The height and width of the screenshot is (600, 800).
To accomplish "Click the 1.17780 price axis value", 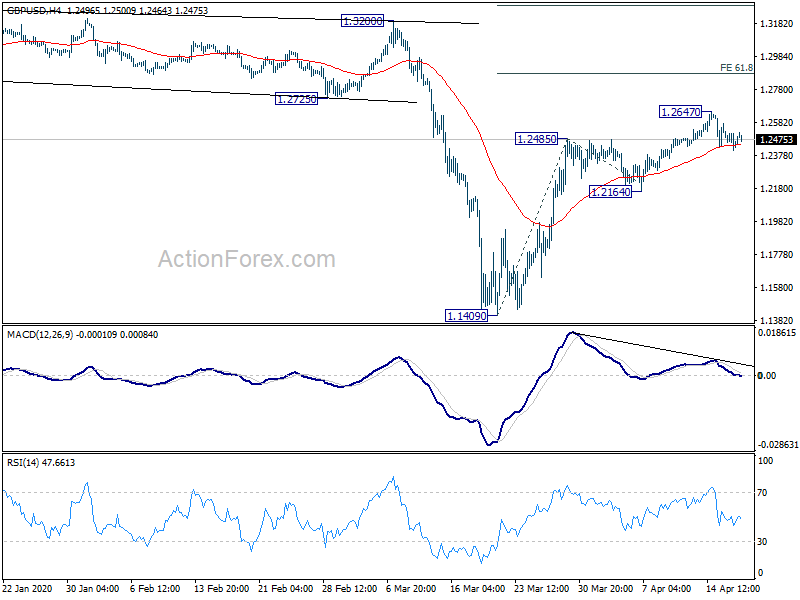I will click(777, 255).
